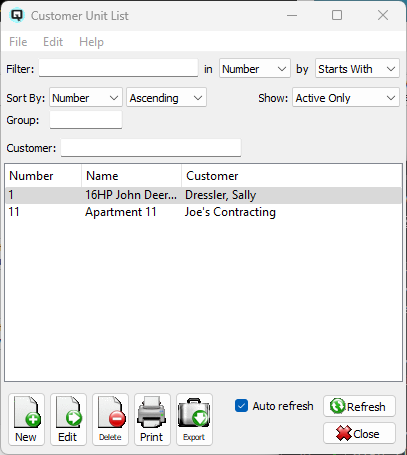This screenshot has width=407, height=455.
Task: Change the Ascending sort order dropdown
Action: (166, 98)
